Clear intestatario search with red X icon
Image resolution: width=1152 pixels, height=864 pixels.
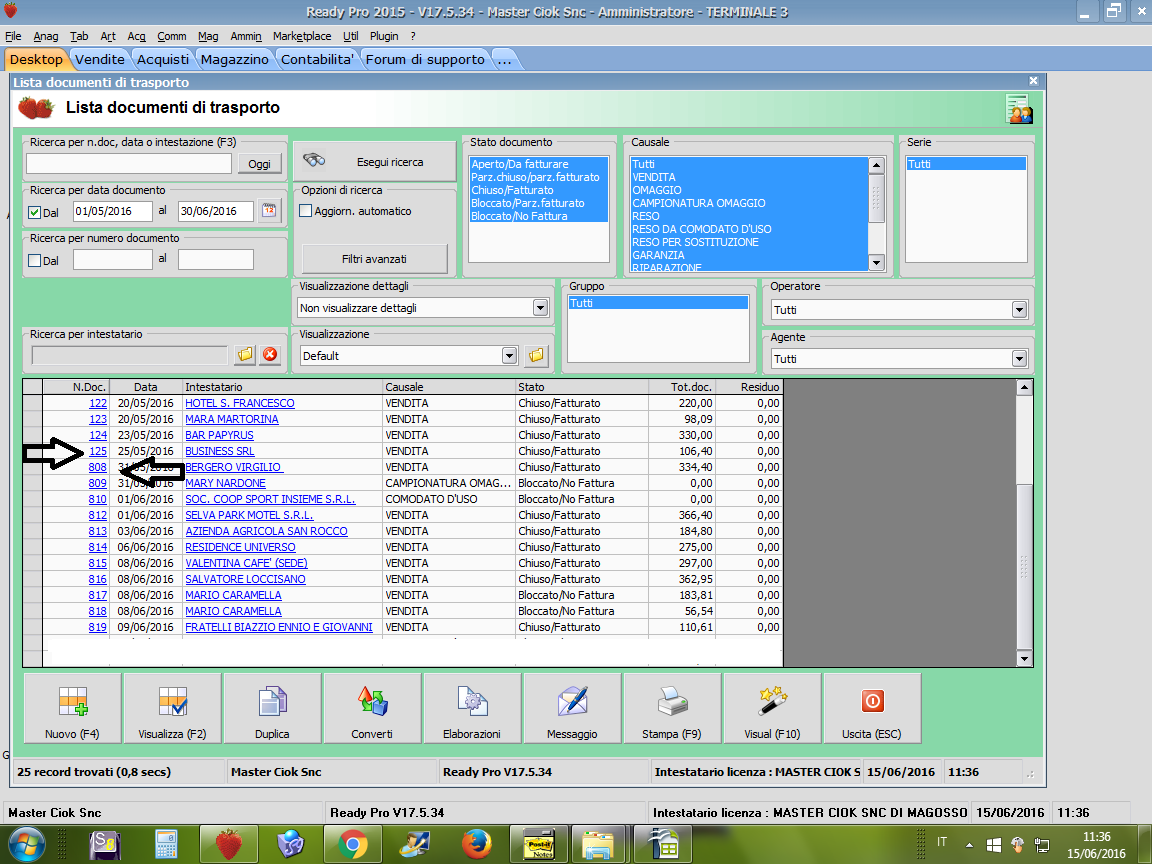pos(270,355)
